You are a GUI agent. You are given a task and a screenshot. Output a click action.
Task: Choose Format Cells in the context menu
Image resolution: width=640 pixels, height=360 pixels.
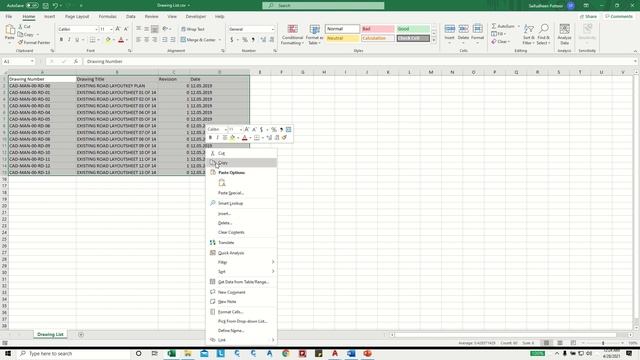pyautogui.click(x=241, y=312)
